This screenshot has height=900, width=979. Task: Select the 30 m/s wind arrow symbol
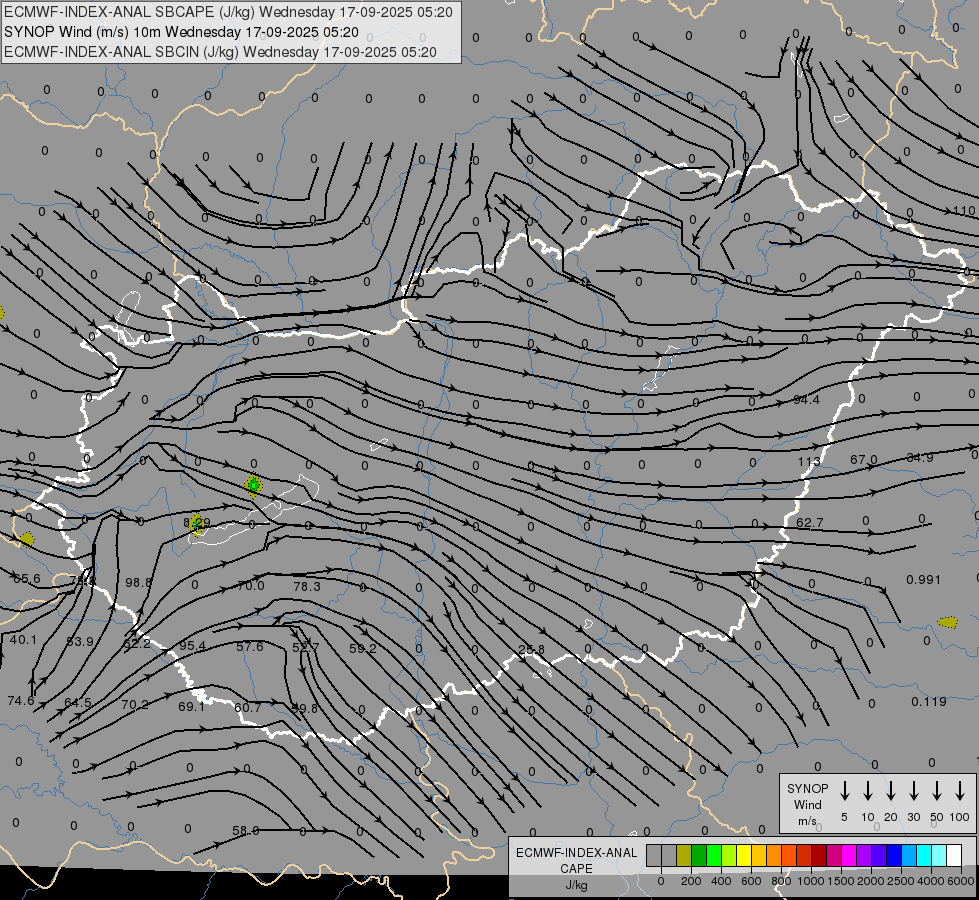[x=913, y=791]
